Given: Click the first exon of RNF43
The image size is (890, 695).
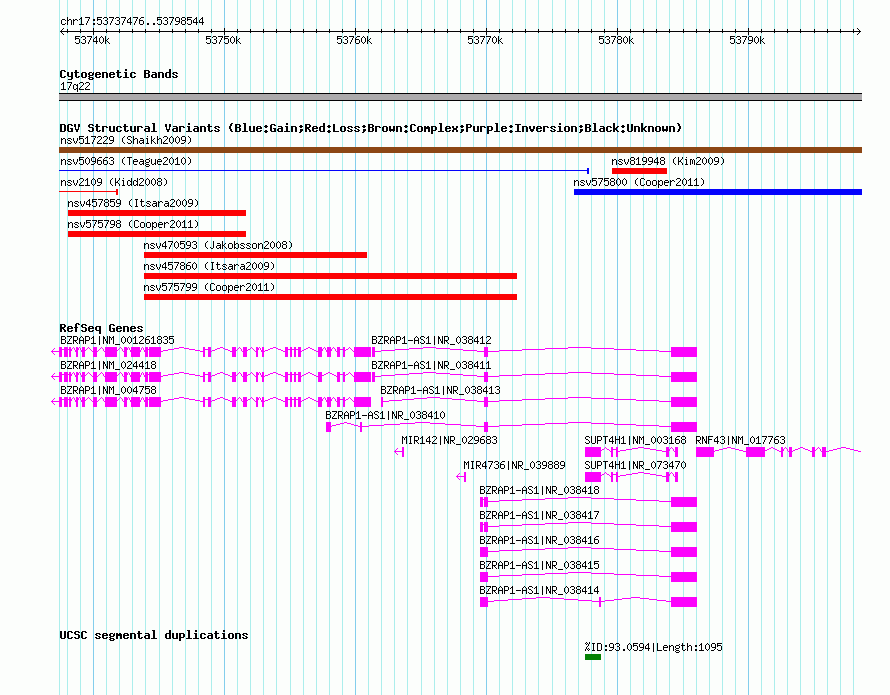Looking at the screenshot, I should (x=705, y=452).
